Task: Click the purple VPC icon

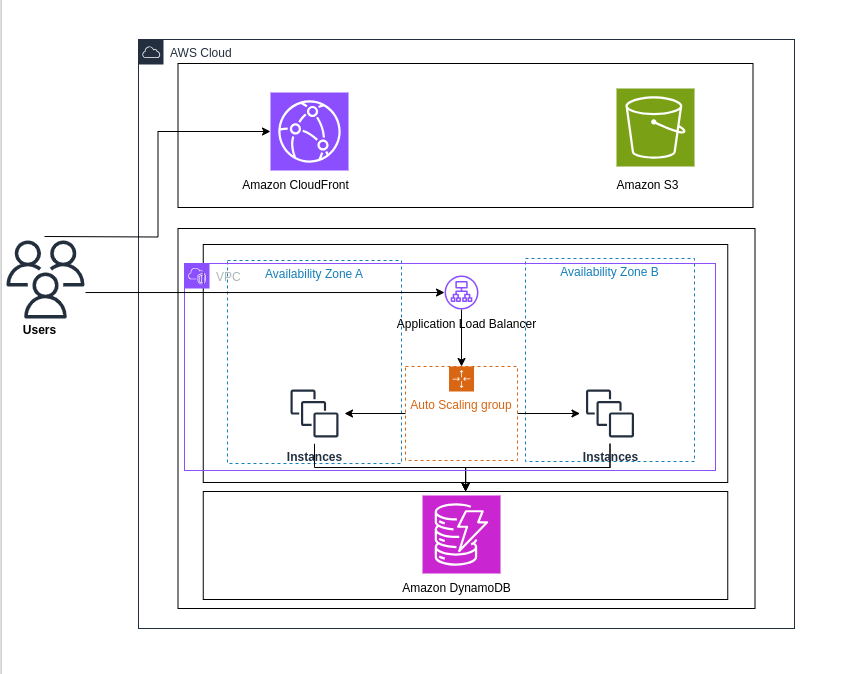Action: (x=197, y=276)
